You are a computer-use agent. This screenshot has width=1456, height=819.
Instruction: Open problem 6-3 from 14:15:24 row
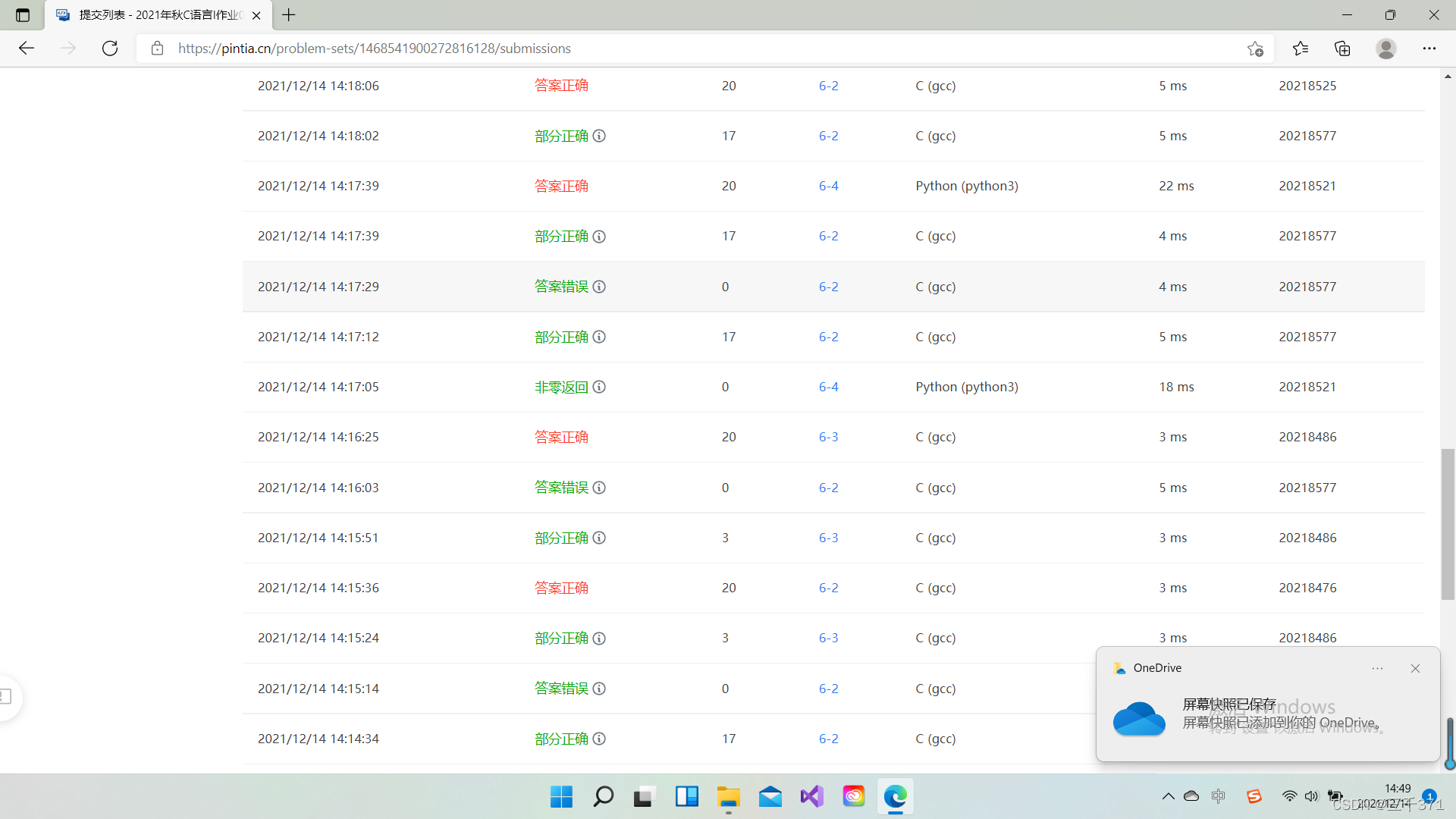[828, 638]
